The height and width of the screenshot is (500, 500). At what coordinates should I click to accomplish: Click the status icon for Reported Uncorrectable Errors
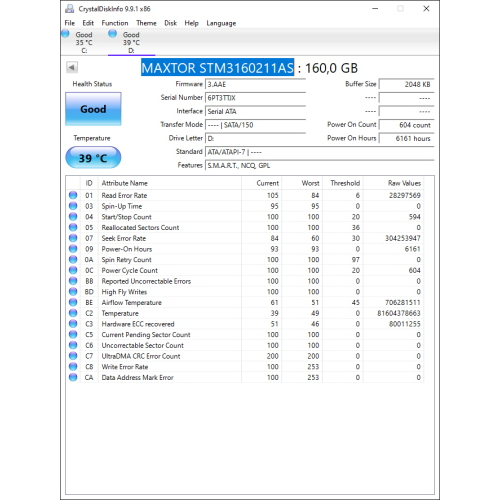73,281
